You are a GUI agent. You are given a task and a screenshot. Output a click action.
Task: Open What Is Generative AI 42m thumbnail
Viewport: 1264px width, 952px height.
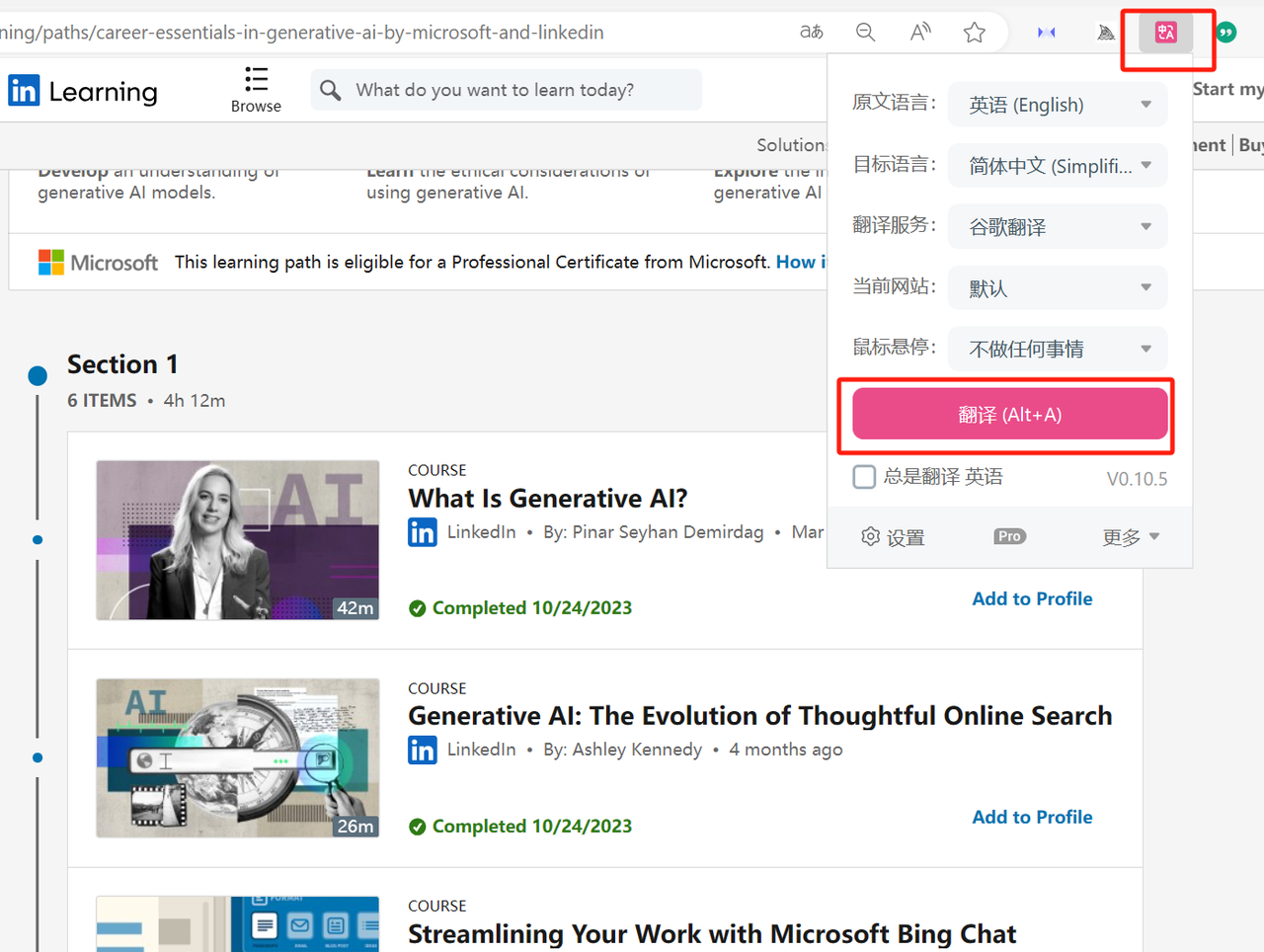pos(238,540)
